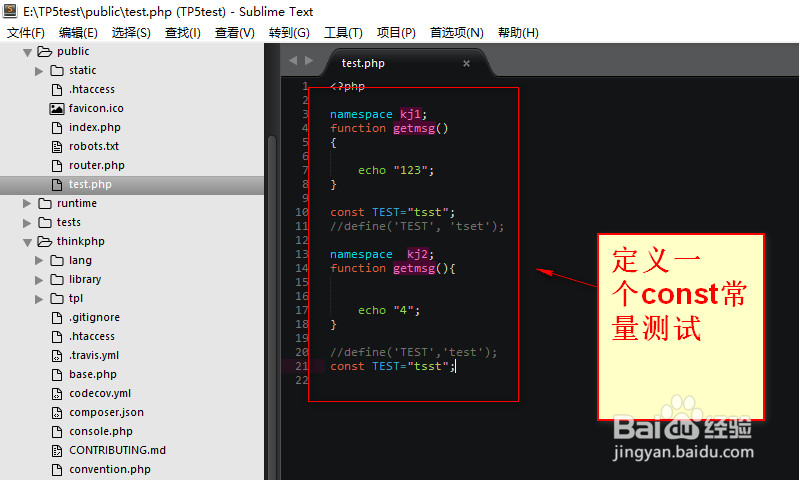Screen dimensions: 799x480
Task: Open base.php in the sidebar
Action: [x=93, y=375]
